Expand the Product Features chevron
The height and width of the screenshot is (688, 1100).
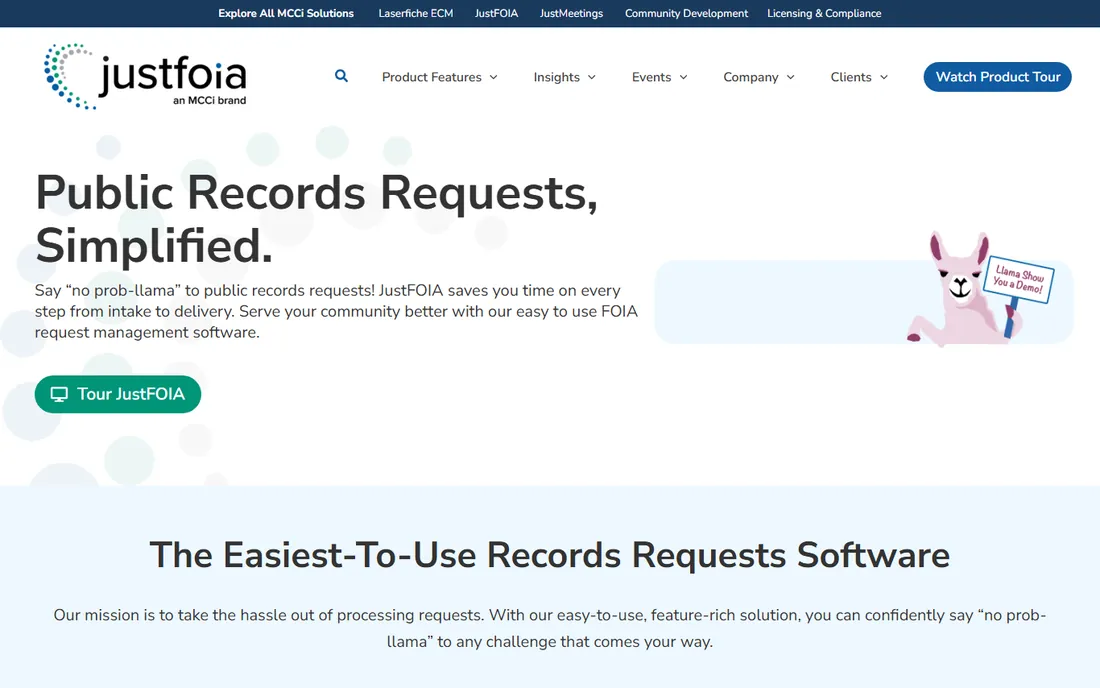pyautogui.click(x=493, y=77)
